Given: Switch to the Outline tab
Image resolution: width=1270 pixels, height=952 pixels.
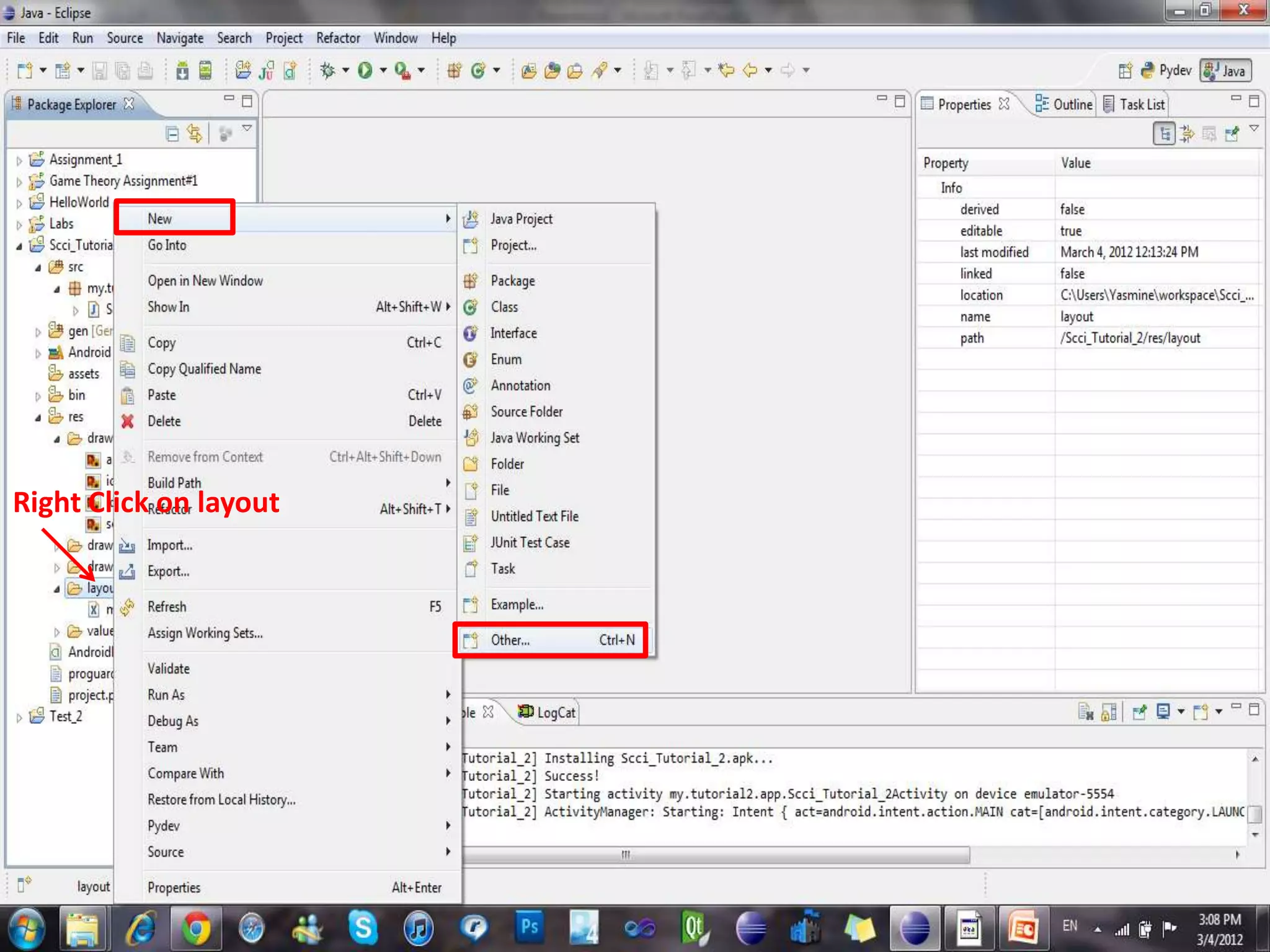Looking at the screenshot, I should tap(1064, 104).
